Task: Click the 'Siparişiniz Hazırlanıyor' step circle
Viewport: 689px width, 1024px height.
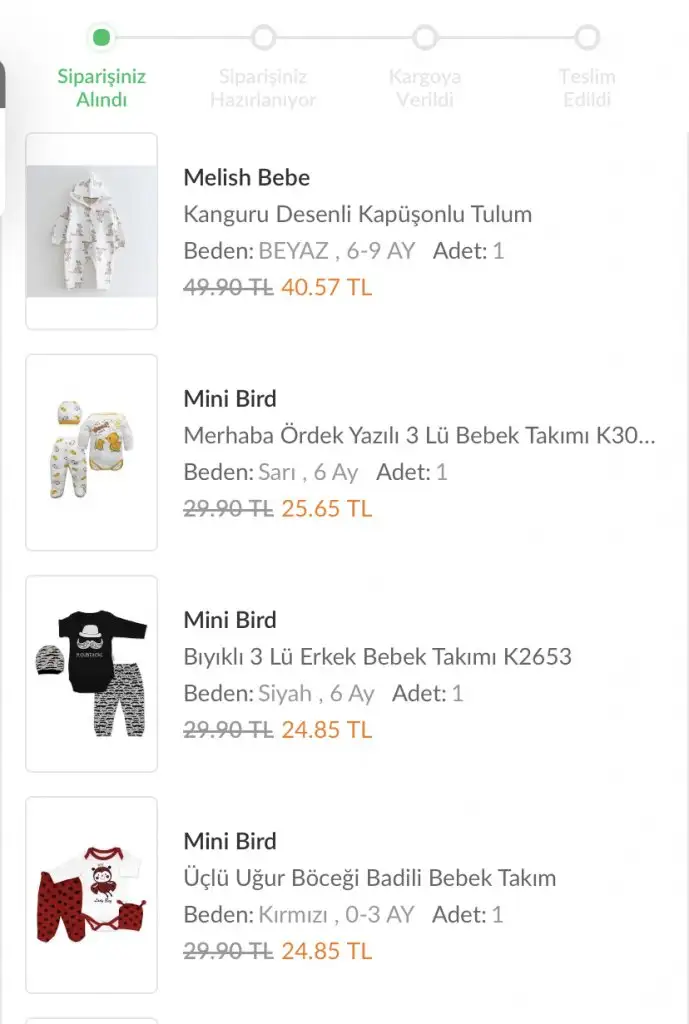Action: point(263,38)
